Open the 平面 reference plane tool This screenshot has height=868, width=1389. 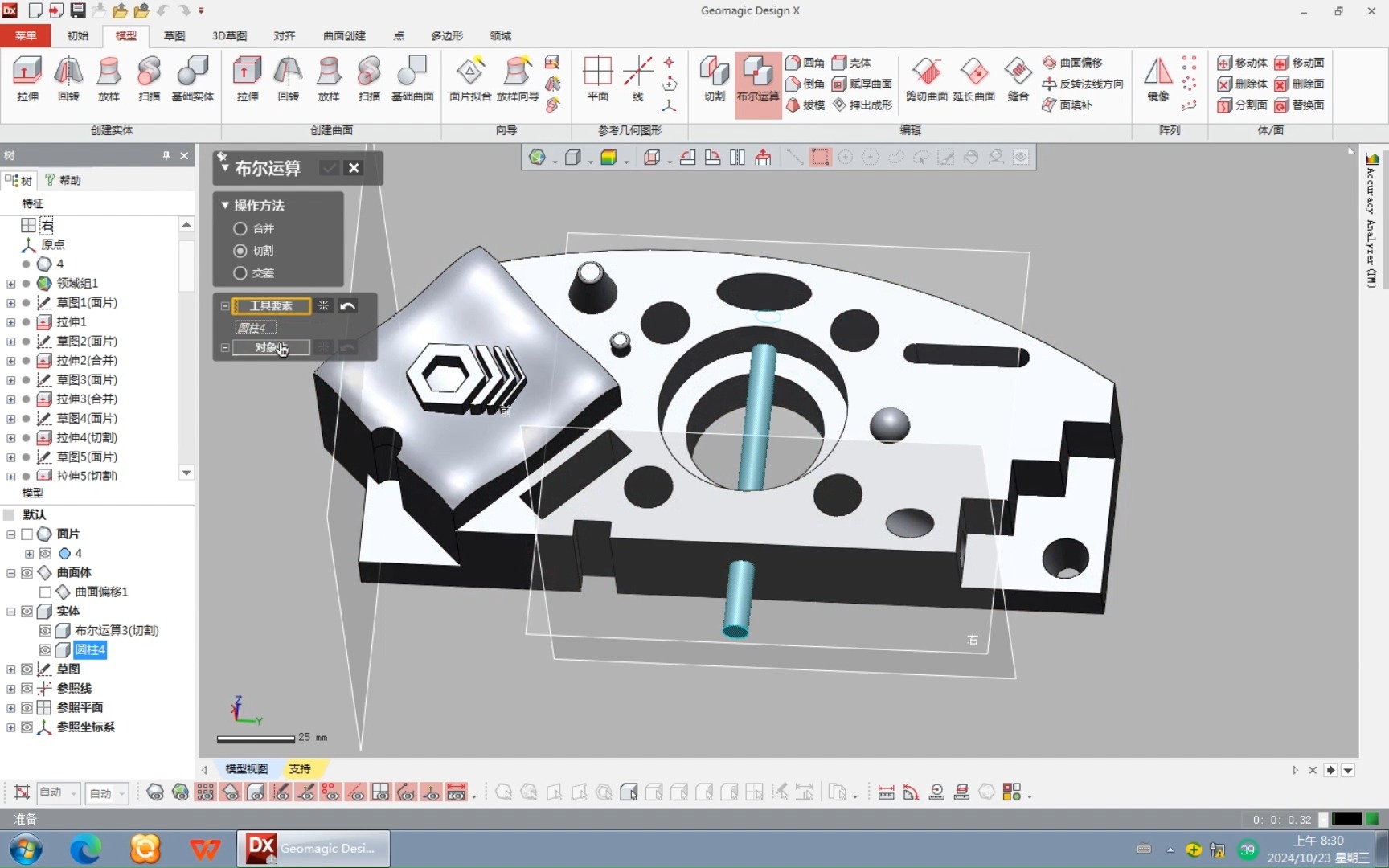[x=597, y=72]
